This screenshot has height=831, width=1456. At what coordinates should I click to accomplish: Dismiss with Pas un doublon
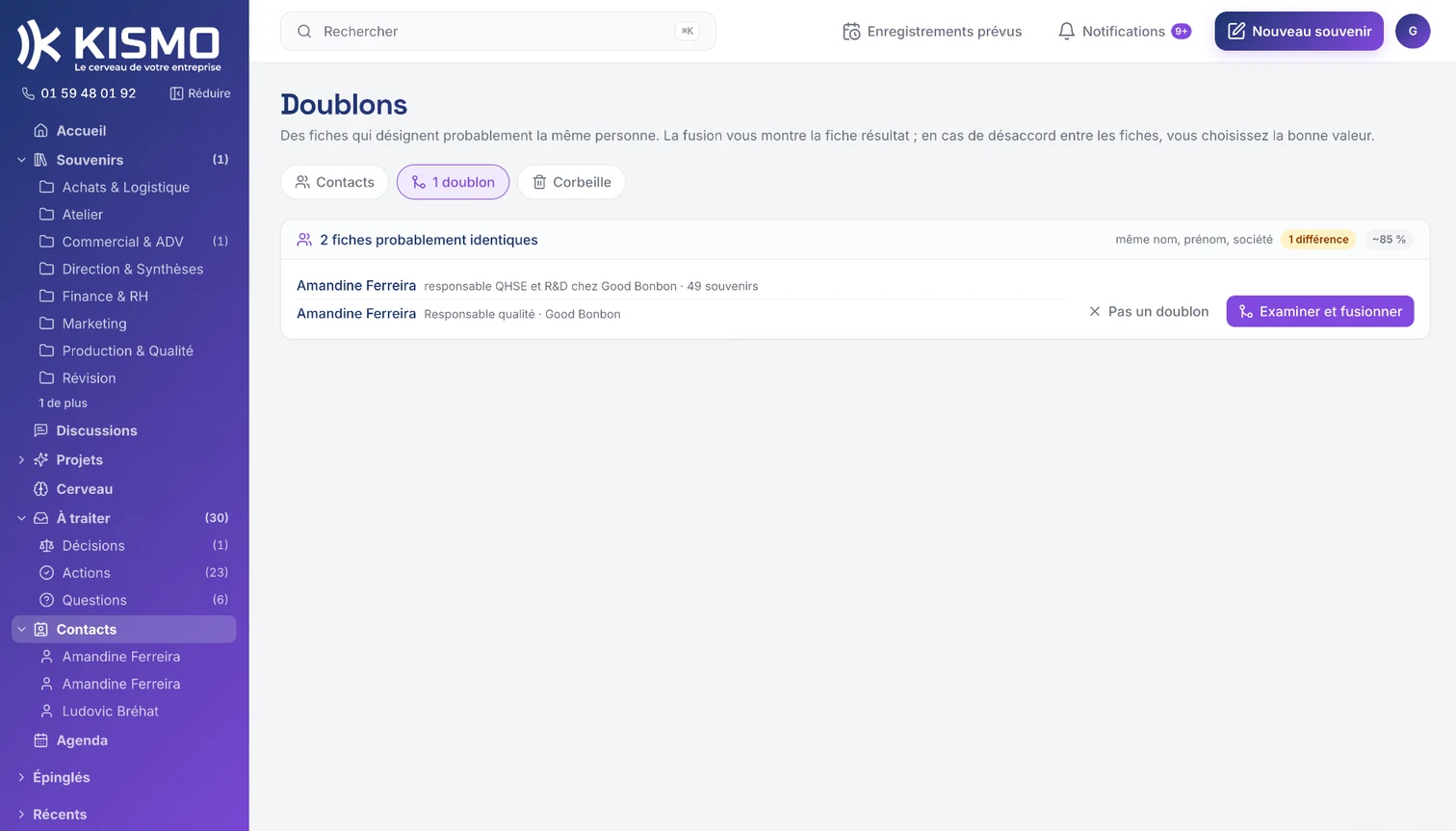[x=1148, y=311]
